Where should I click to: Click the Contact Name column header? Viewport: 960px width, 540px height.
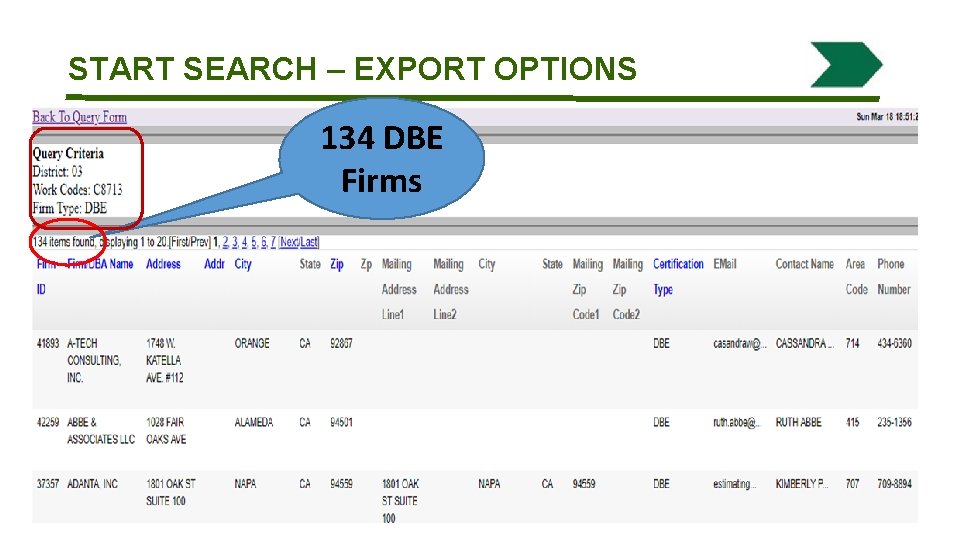804,264
